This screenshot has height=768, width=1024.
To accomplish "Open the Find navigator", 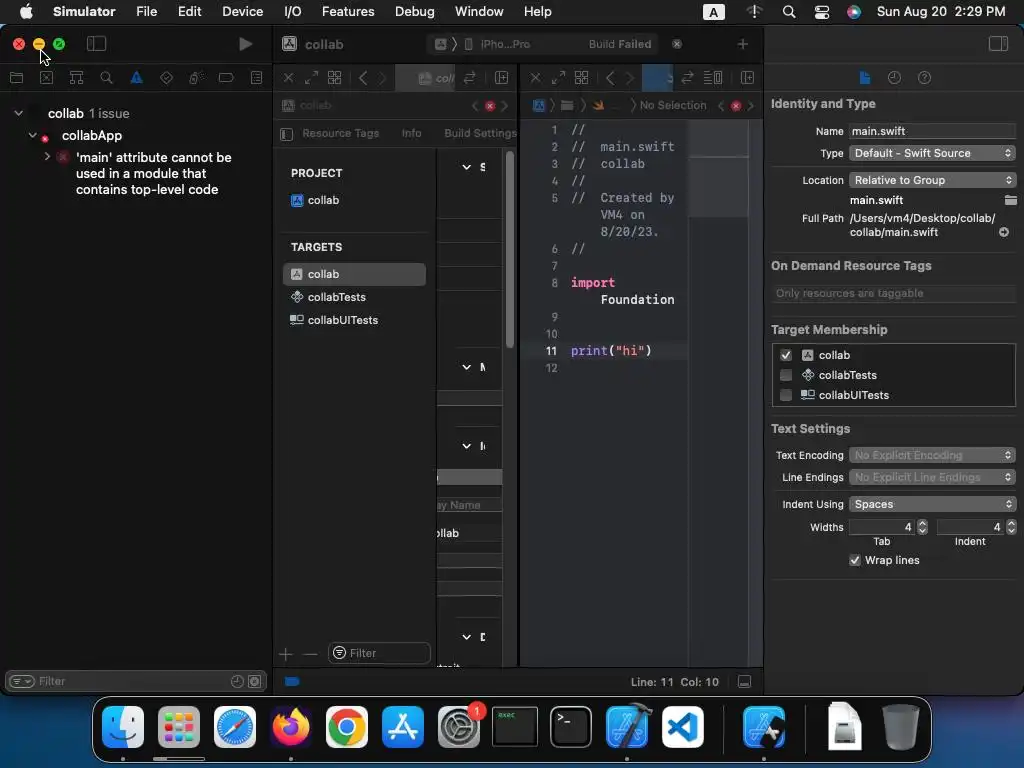I will pyautogui.click(x=106, y=78).
